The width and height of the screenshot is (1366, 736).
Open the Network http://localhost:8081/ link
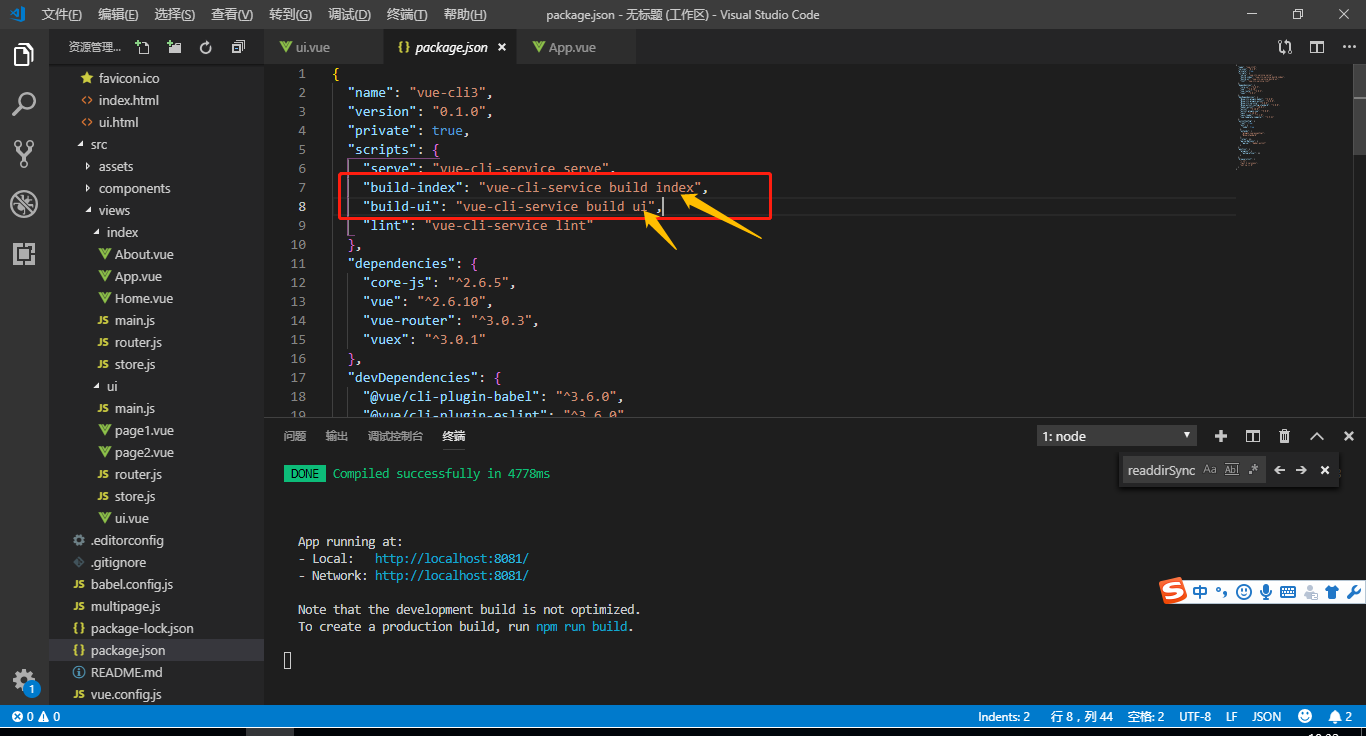pos(451,575)
